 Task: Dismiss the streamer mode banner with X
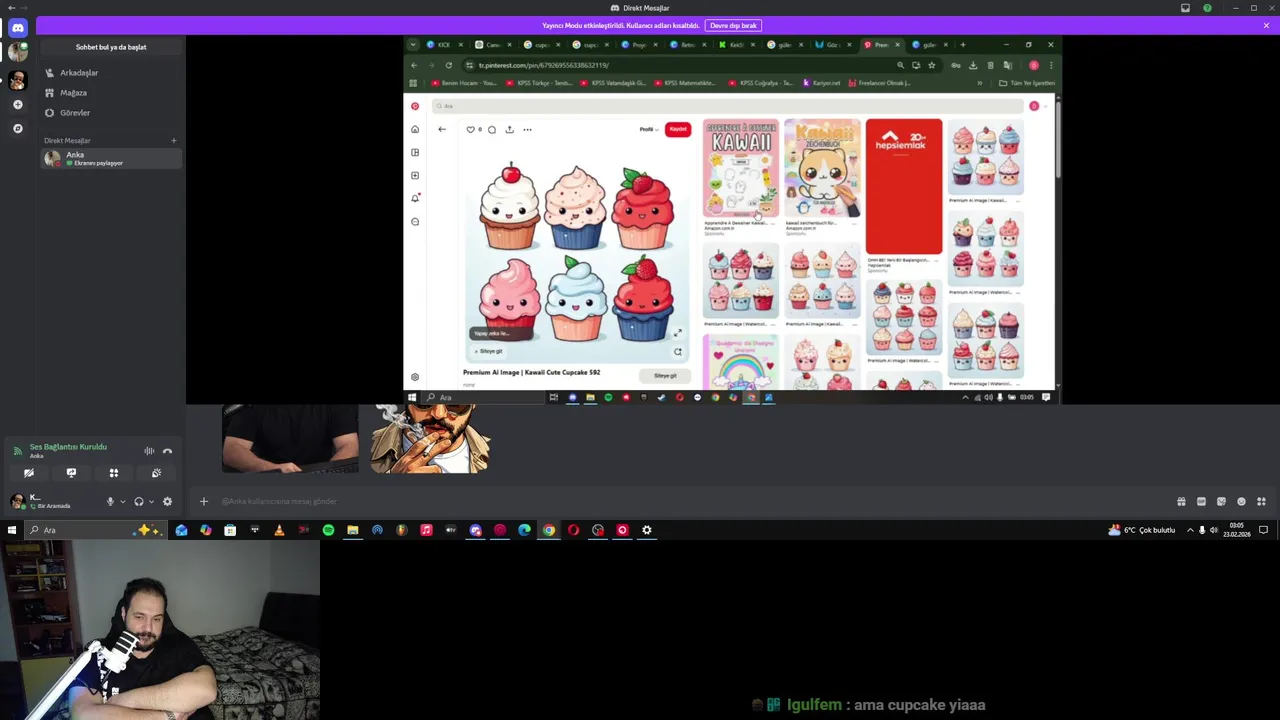coord(1266,25)
